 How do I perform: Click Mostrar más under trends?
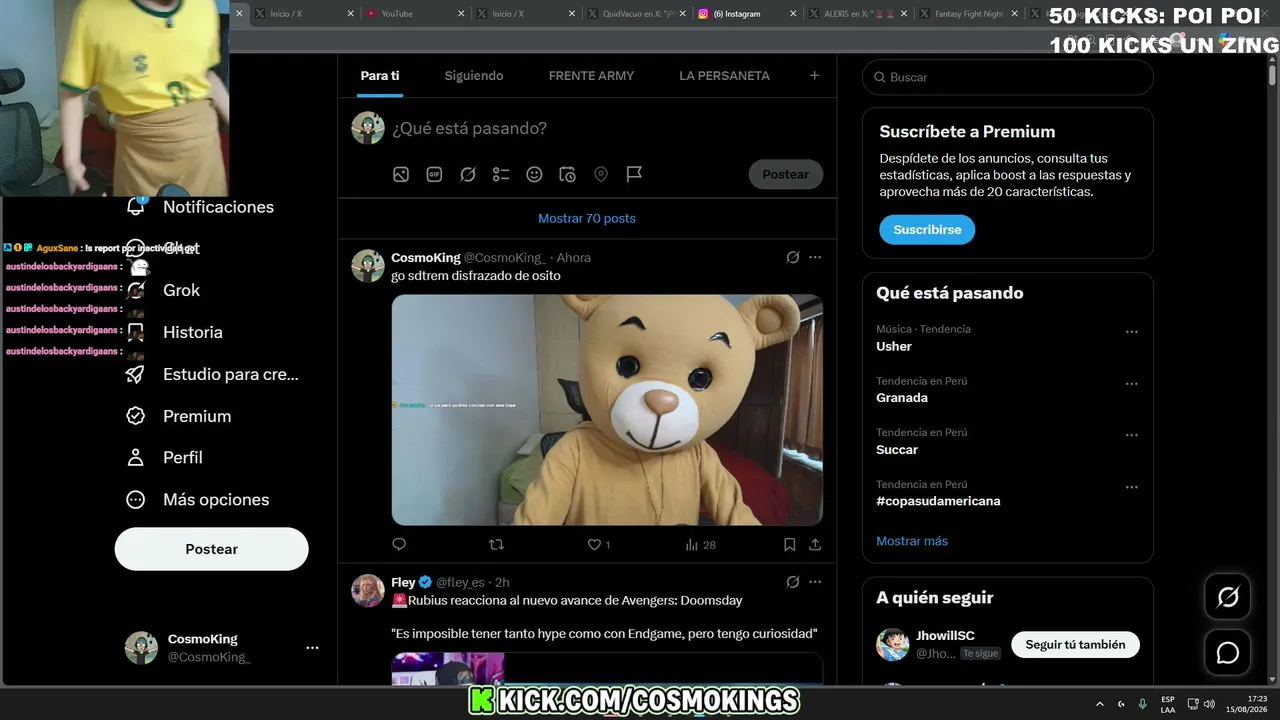tap(912, 541)
